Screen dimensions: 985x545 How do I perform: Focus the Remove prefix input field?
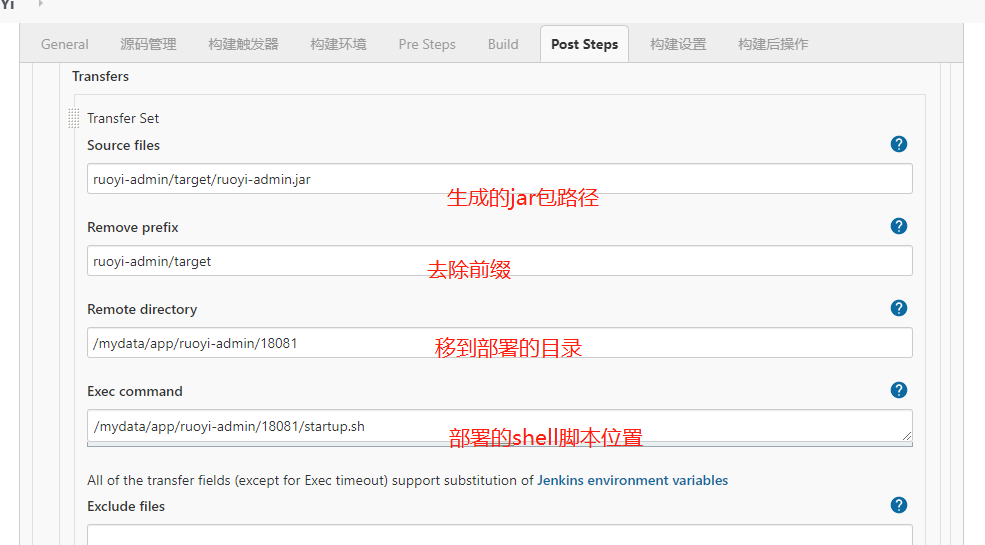click(499, 261)
